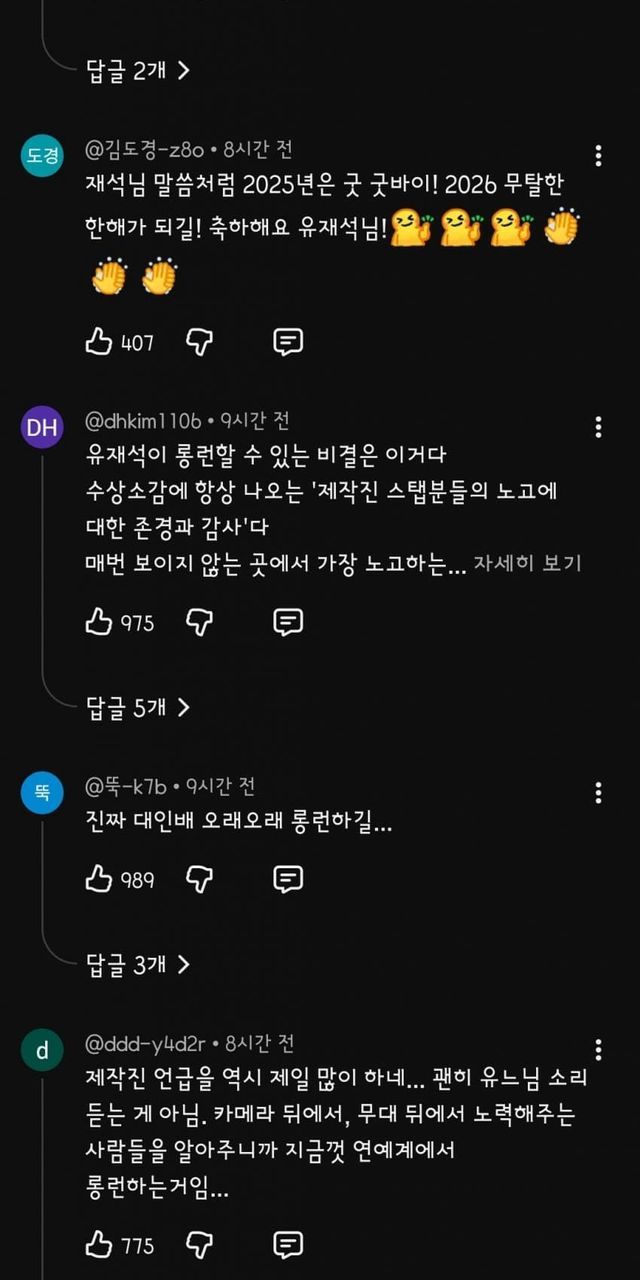Open options menu for dhkim1106 comment

[x=598, y=427]
